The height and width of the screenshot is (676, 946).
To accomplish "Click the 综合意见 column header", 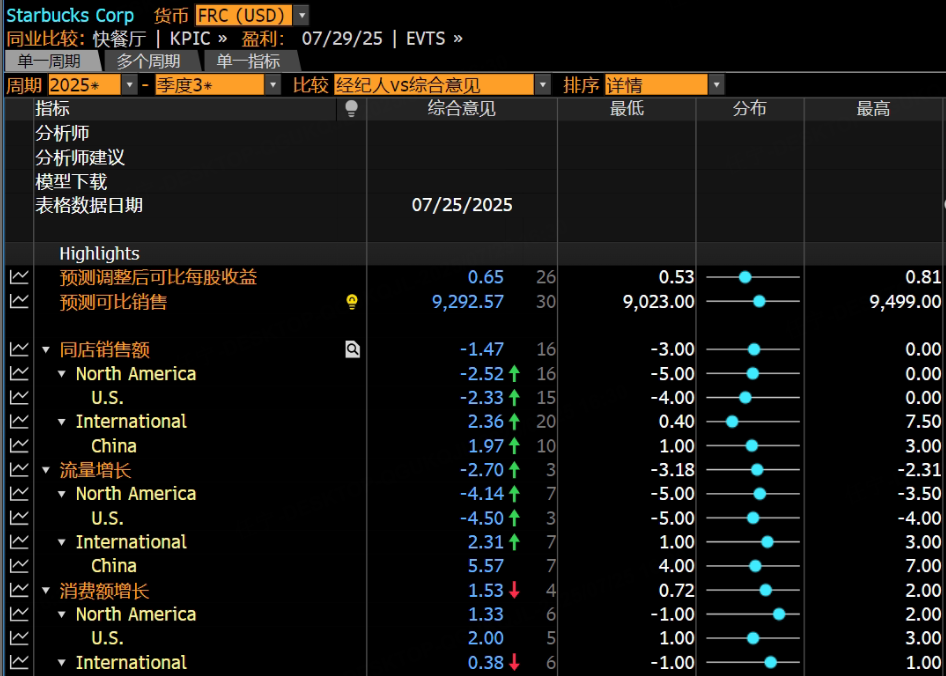I will (462, 109).
